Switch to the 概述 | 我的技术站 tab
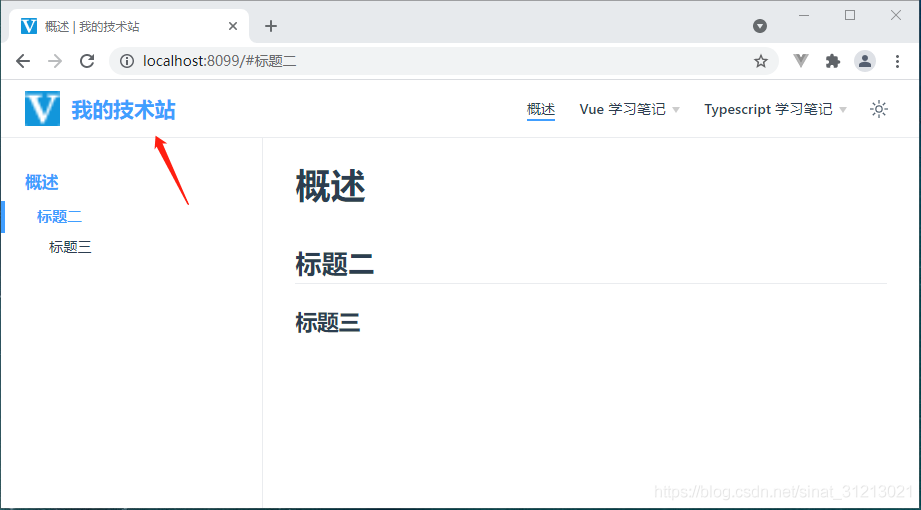The image size is (921, 510). [120, 26]
